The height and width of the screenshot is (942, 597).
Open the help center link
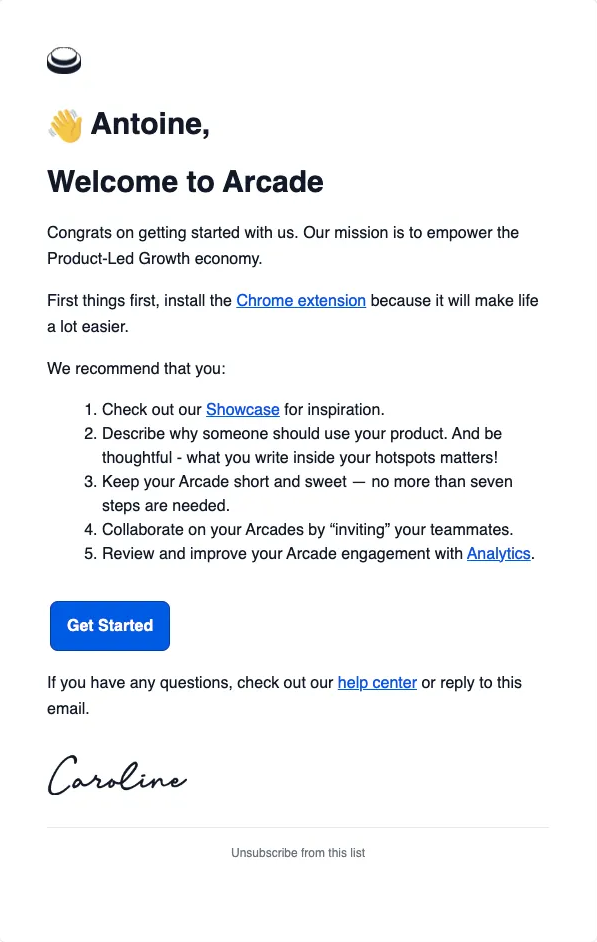(376, 682)
